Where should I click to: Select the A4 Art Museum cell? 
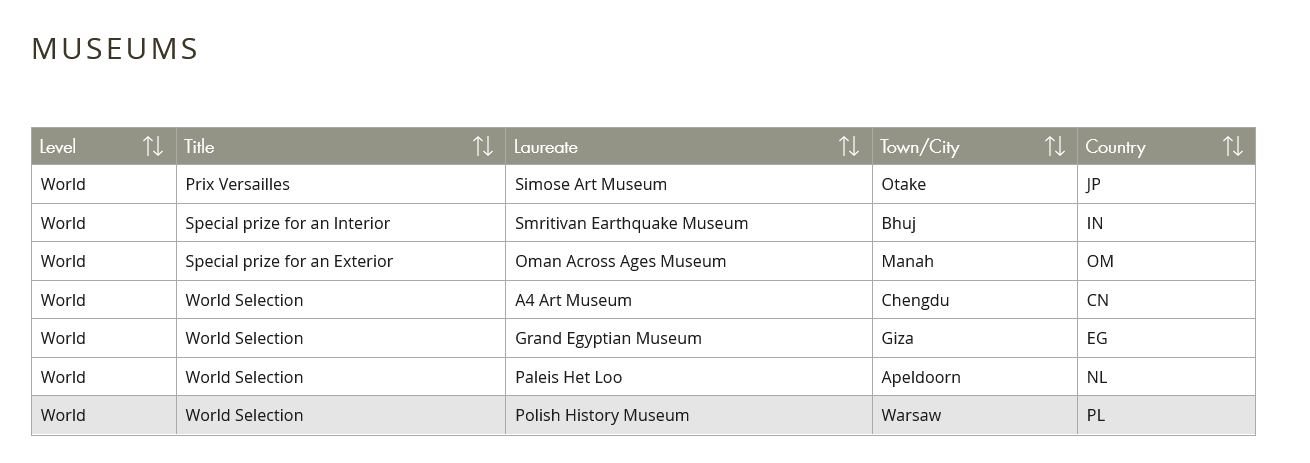573,300
